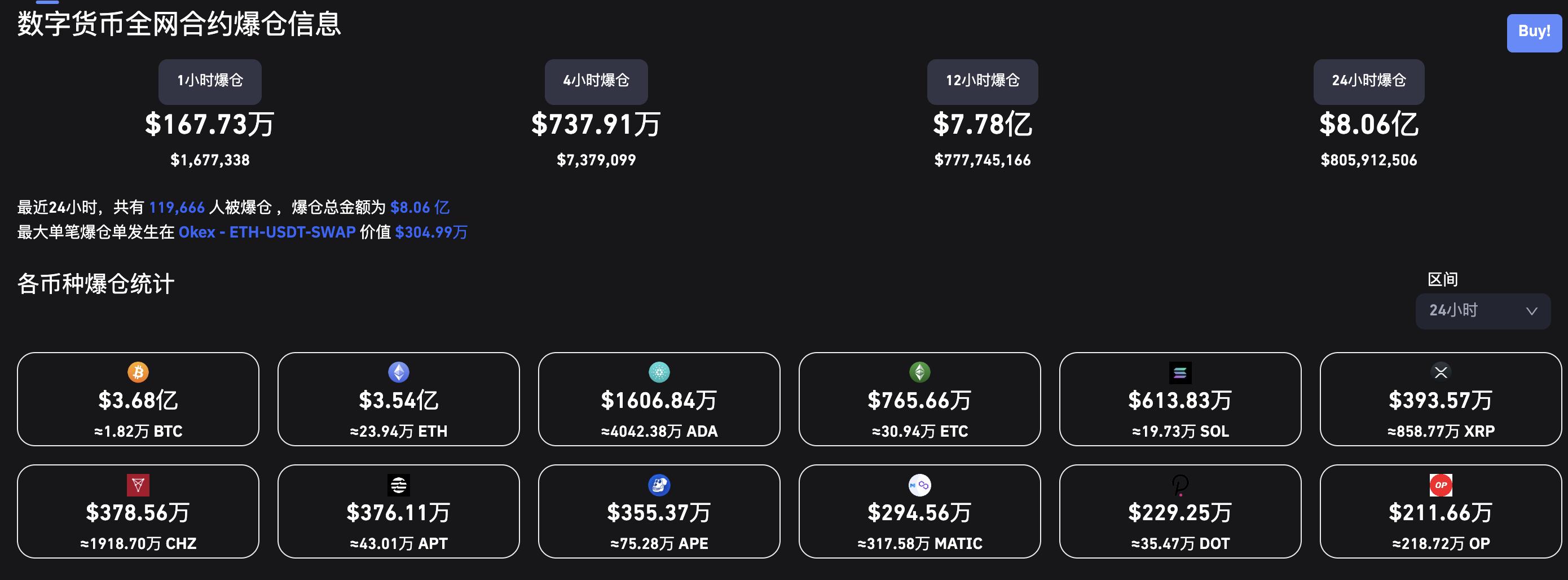Viewport: 1568px width, 580px height.
Task: Switch to the 12小时爆仓 tab
Action: coord(983,81)
